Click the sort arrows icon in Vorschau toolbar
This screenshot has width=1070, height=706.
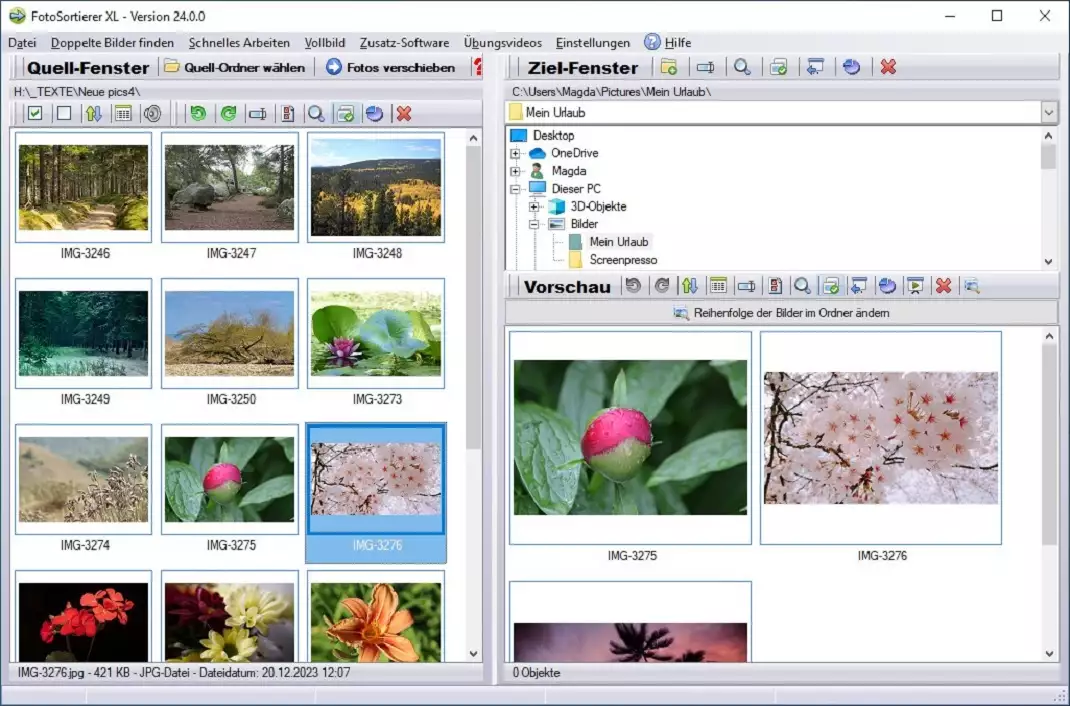coord(689,286)
